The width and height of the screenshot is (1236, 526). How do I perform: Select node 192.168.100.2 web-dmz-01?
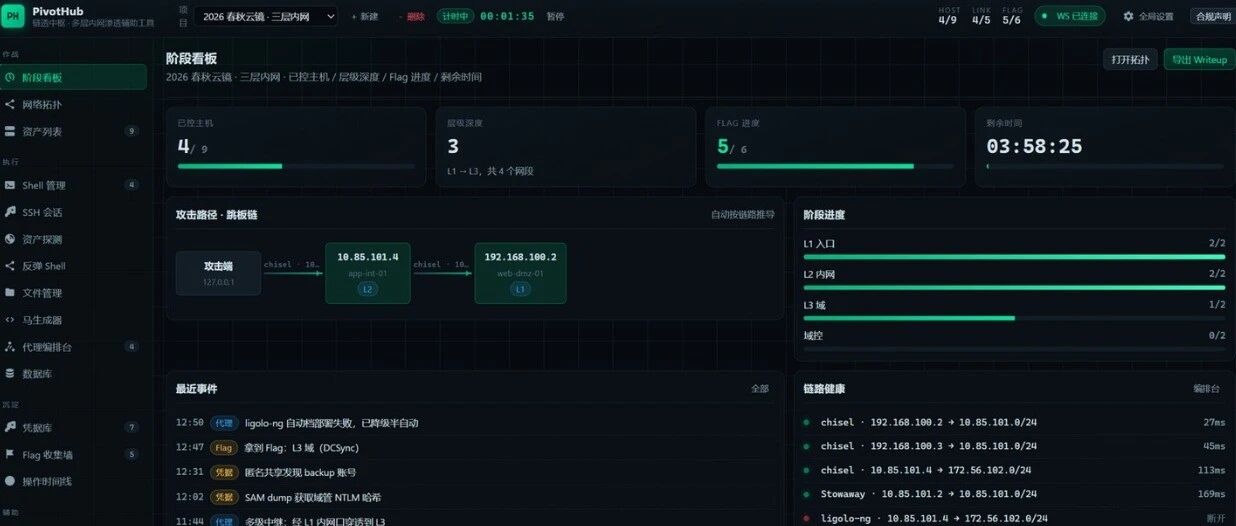coord(520,273)
